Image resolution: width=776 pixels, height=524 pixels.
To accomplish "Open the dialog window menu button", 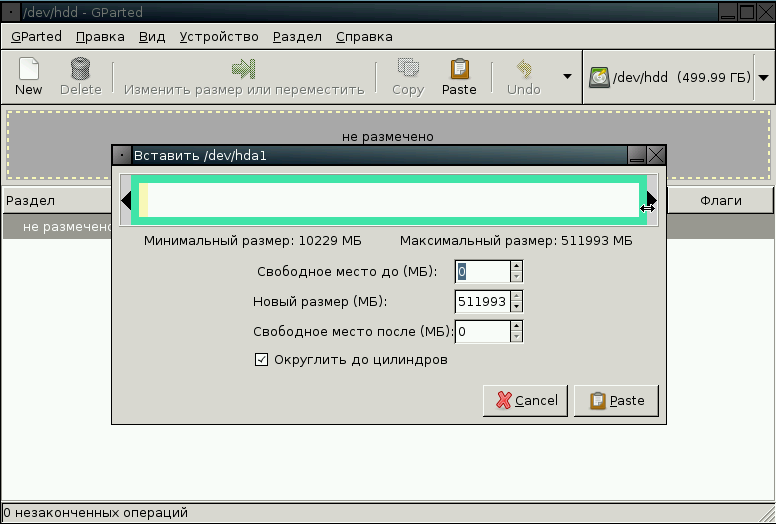I will point(122,155).
